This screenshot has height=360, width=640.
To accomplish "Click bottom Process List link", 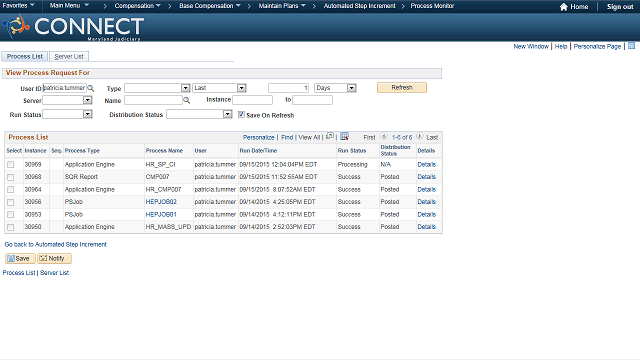I will [19, 273].
